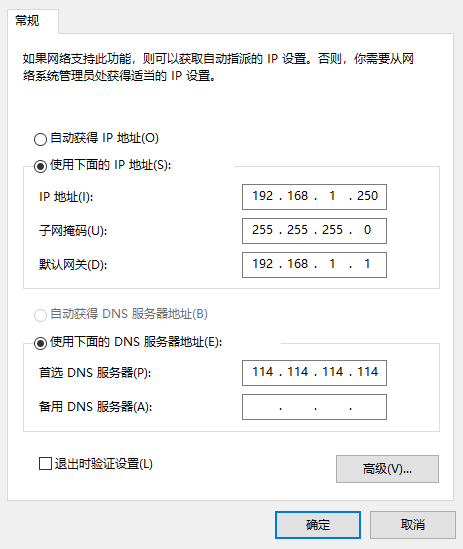Click the 首选 DNS 服务器(P) label
Image resolution: width=463 pixels, height=549 pixels.
pyautogui.click(x=95, y=373)
